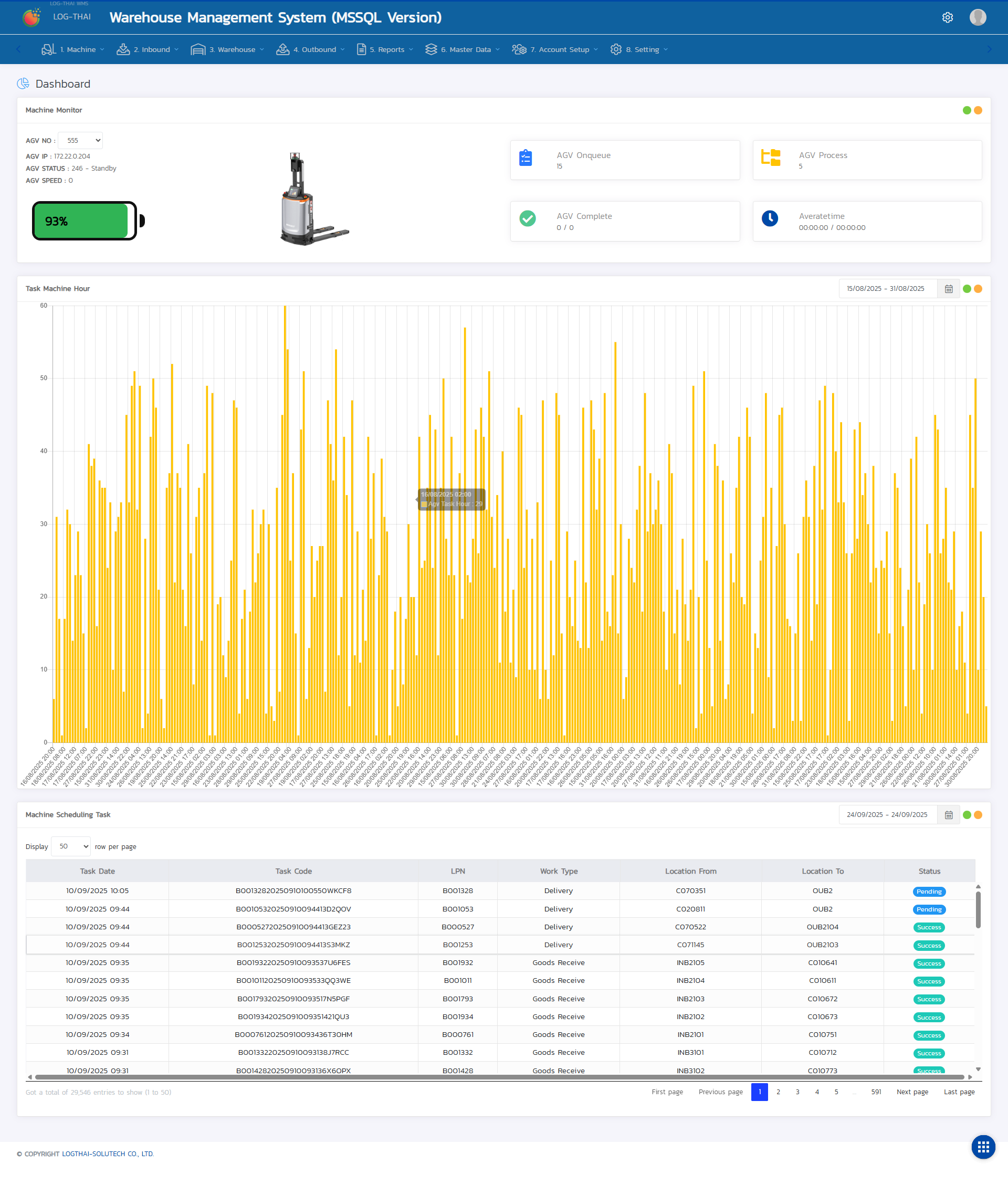The image size is (1008, 1195).
Task: Open the settings gear in header
Action: click(x=947, y=17)
